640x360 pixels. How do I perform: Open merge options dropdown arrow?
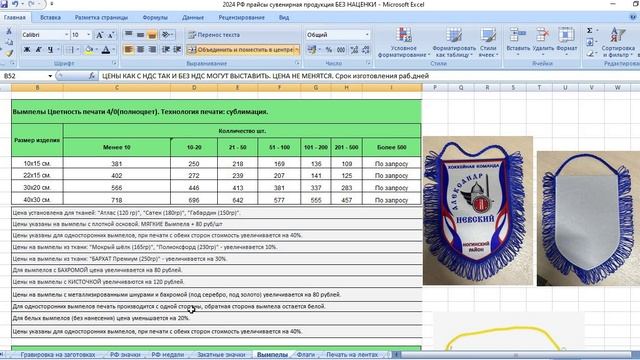click(297, 50)
